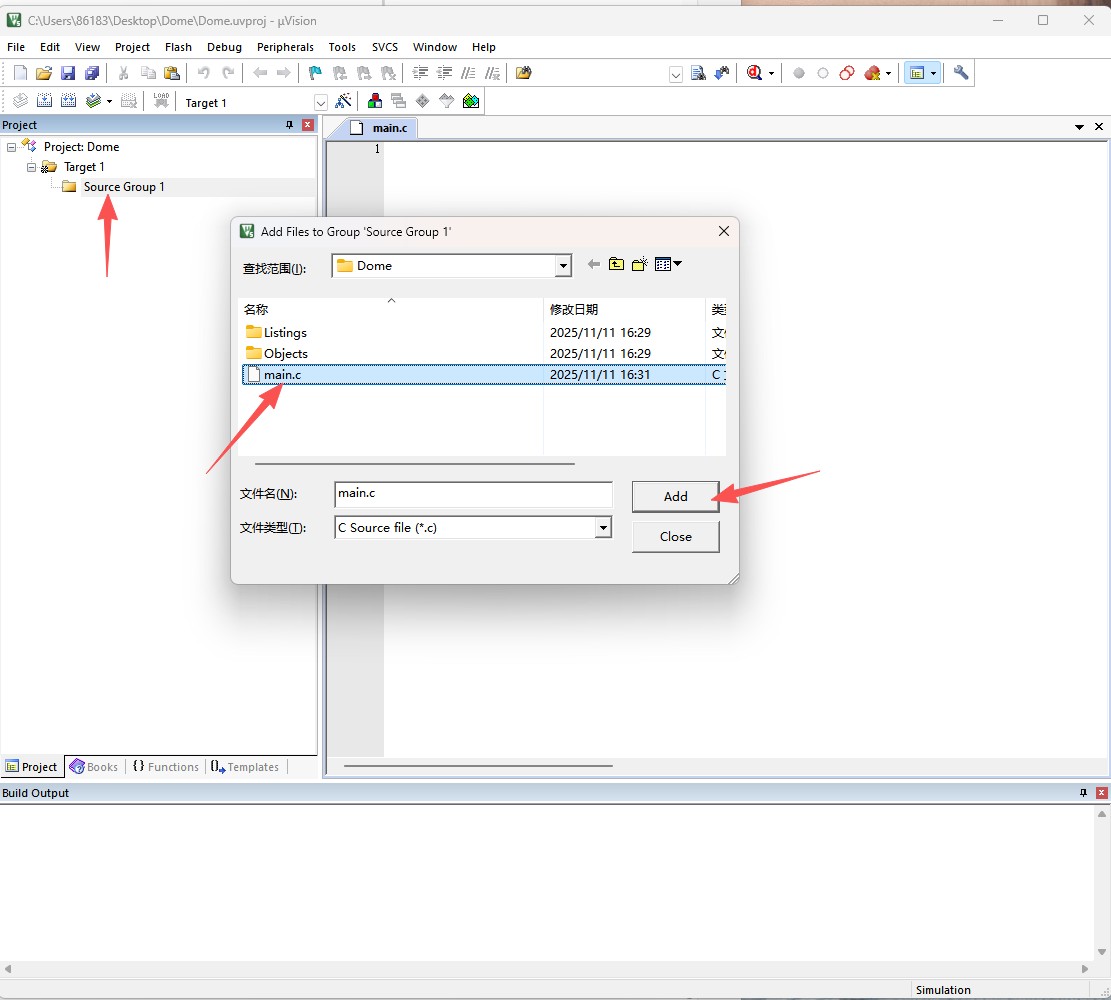
Task: Click the New file toolbar icon
Action: [x=20, y=73]
